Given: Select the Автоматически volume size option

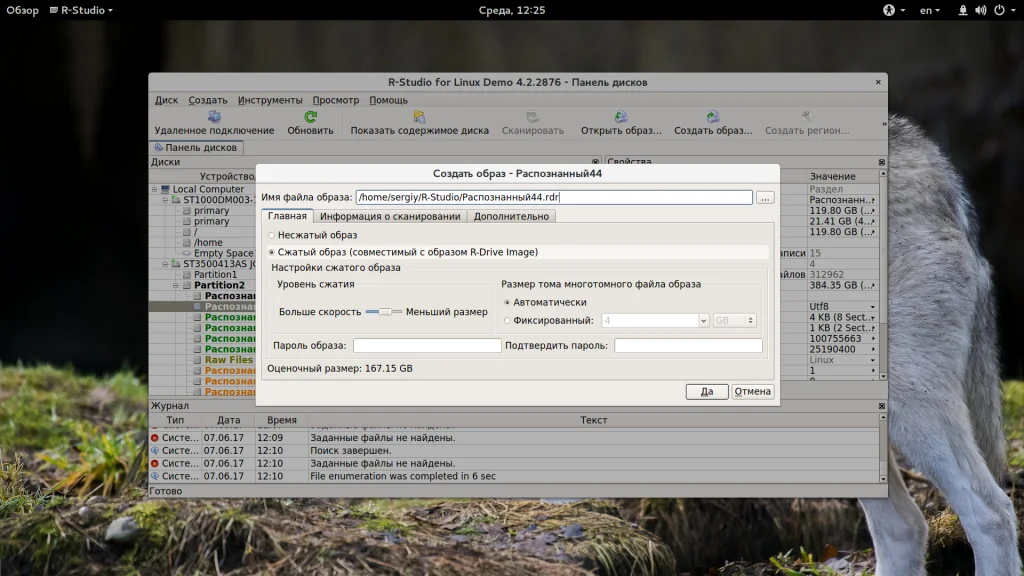Looking at the screenshot, I should coord(507,302).
